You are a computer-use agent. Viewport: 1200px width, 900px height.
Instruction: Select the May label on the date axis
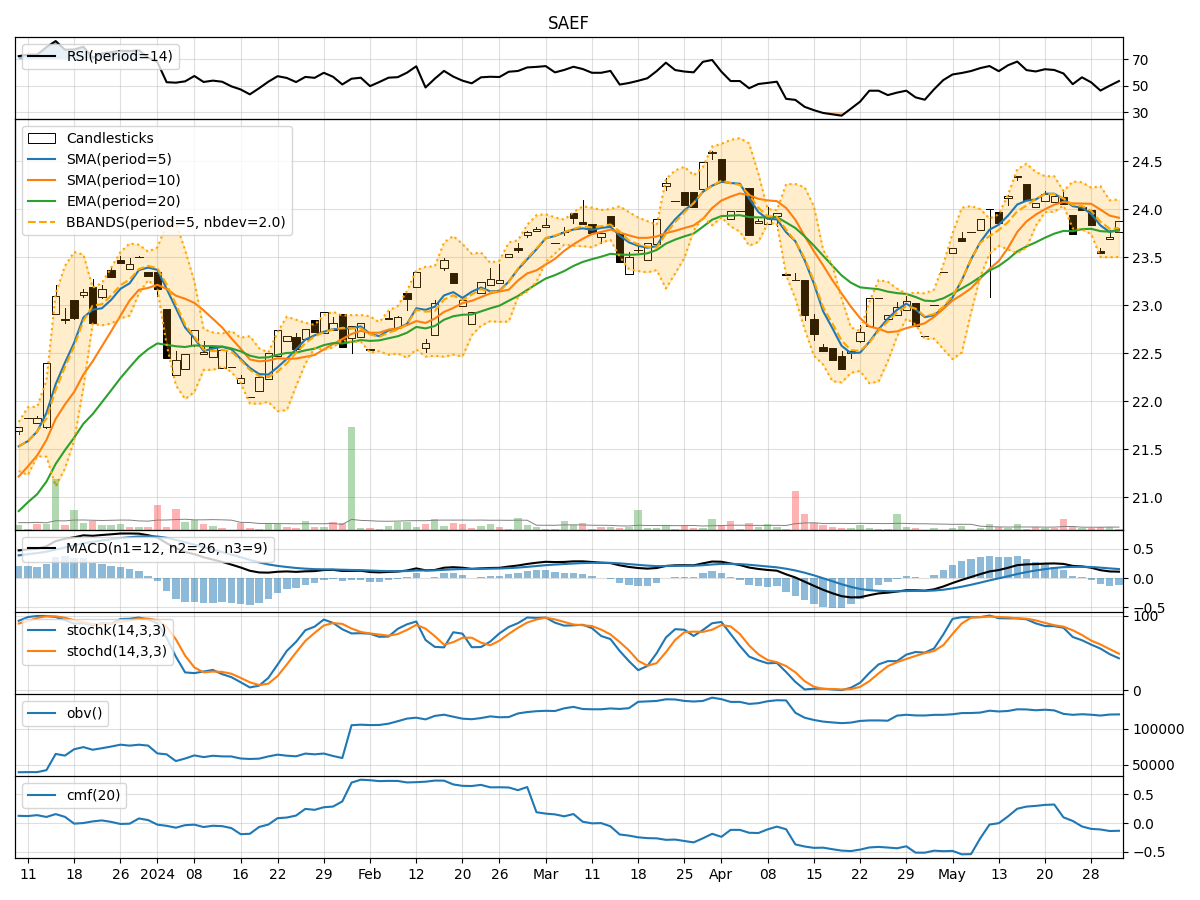tap(952, 872)
